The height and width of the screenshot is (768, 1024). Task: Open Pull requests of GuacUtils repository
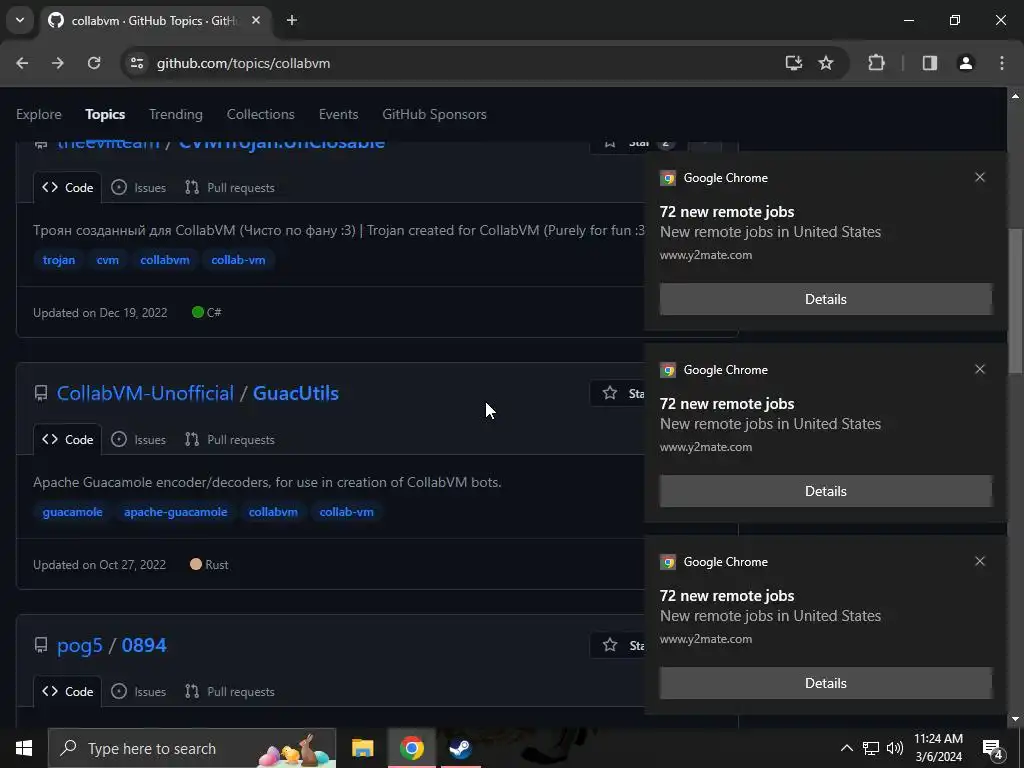(x=230, y=440)
